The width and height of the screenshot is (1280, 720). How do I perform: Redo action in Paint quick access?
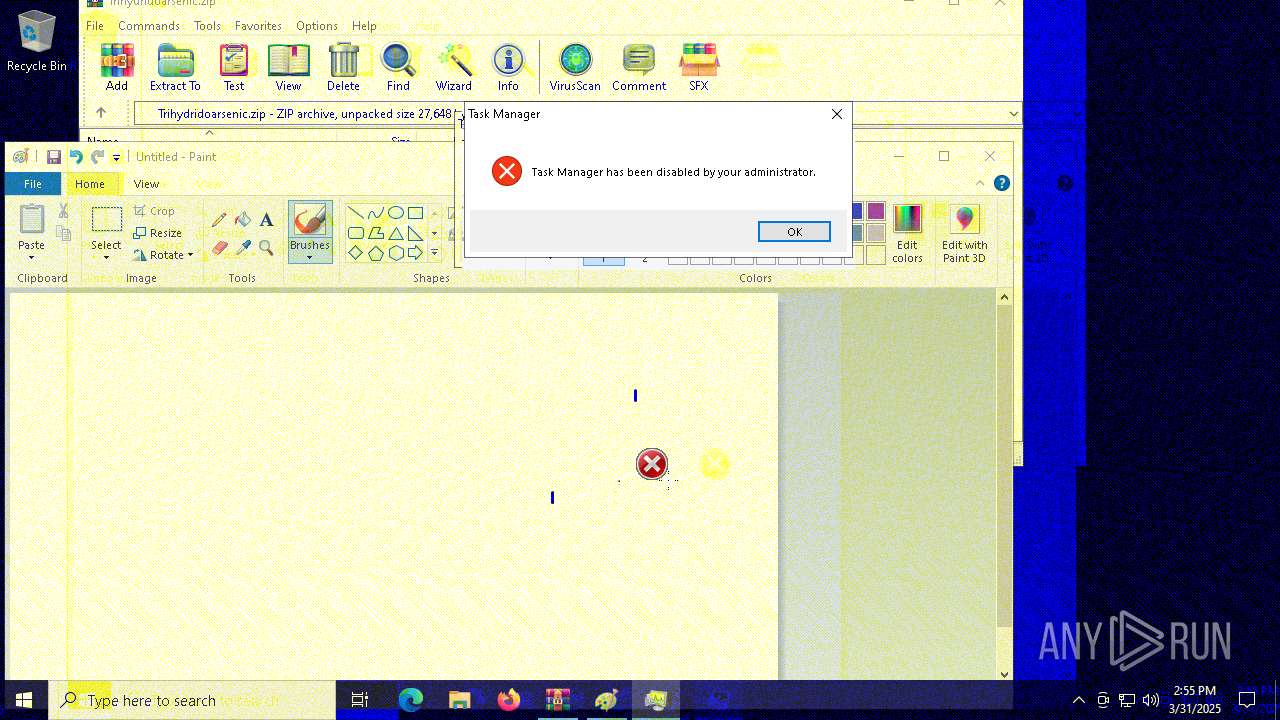pos(97,157)
